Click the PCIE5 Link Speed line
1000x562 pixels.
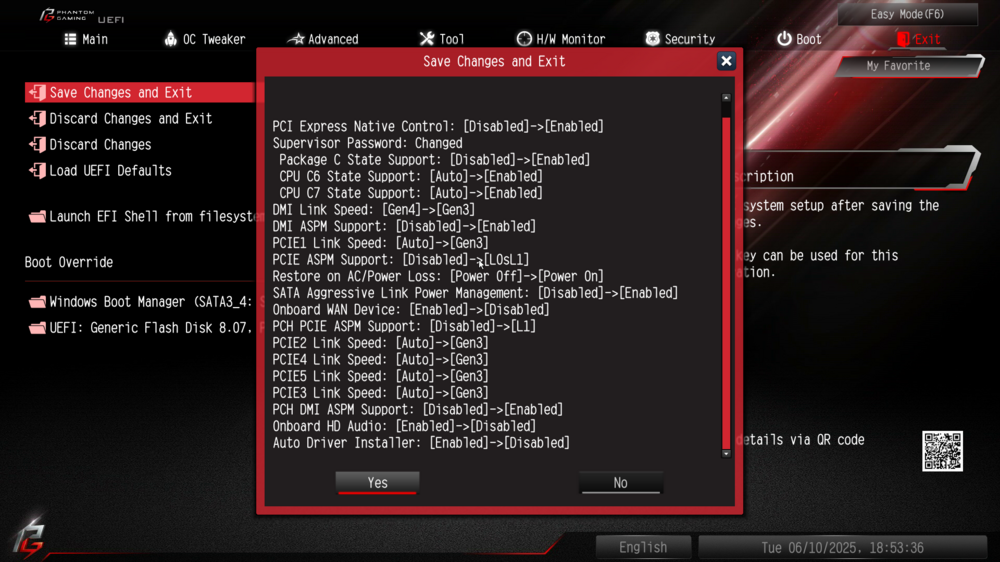pos(380,376)
